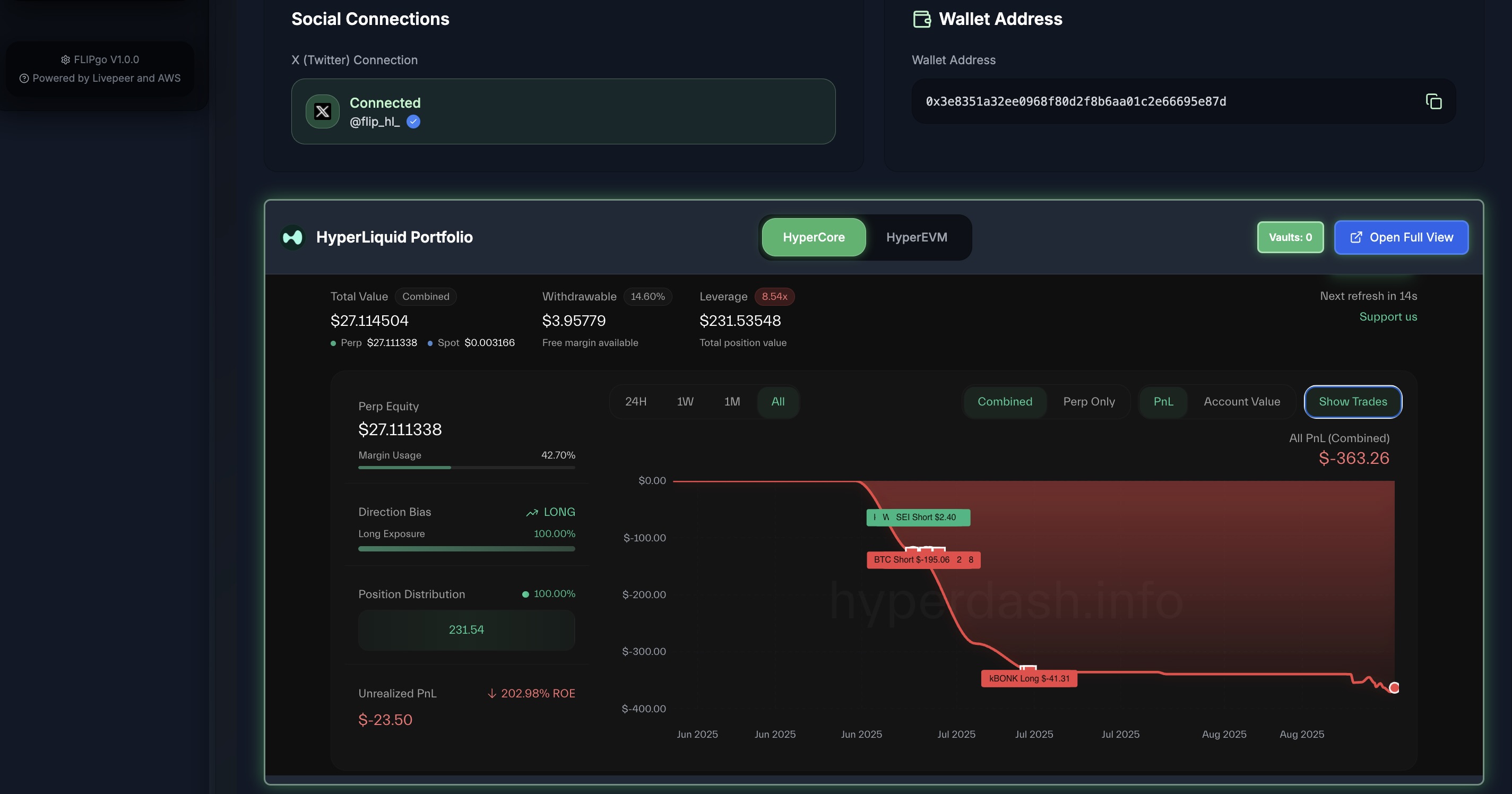This screenshot has width=1512, height=794.
Task: Click the wallet icon beside Wallet Address heading
Action: (x=921, y=19)
